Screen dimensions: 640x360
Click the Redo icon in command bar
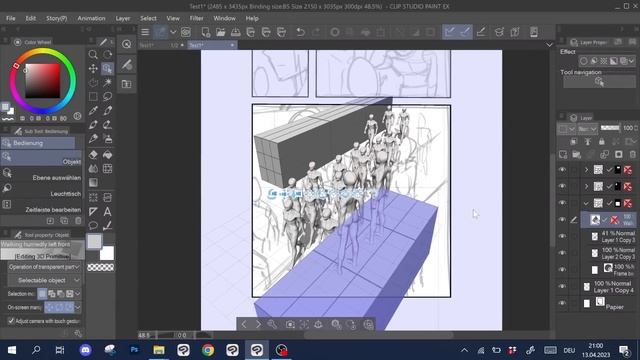coord(316,32)
